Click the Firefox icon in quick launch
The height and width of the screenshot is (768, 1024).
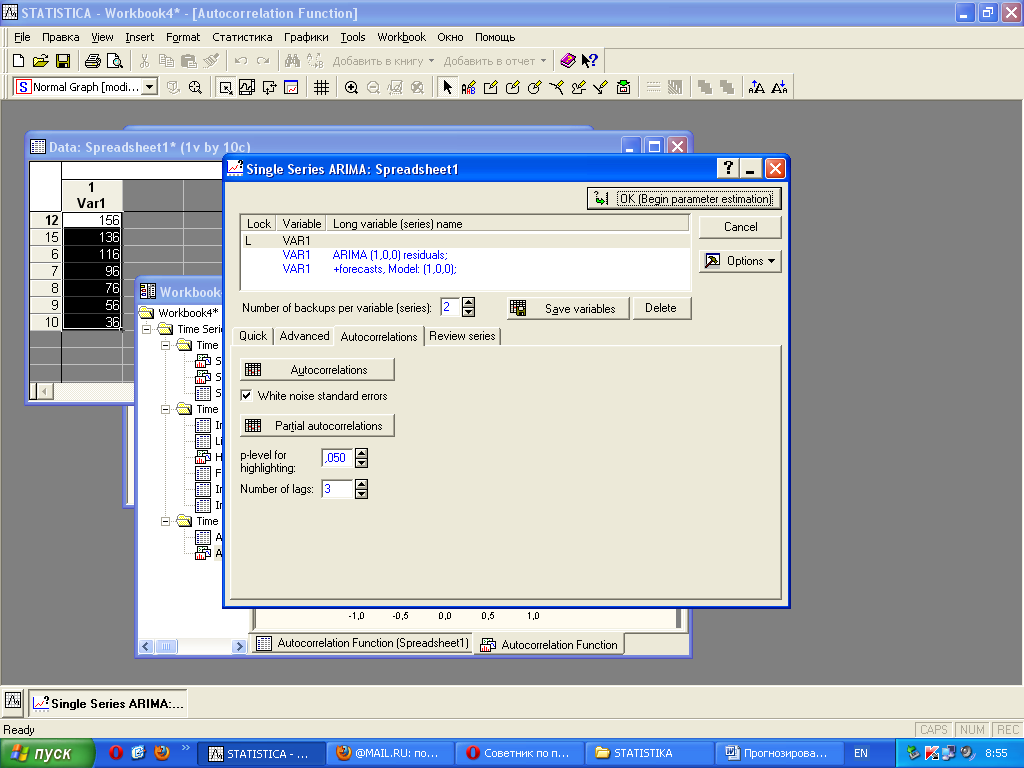pyautogui.click(x=162, y=752)
